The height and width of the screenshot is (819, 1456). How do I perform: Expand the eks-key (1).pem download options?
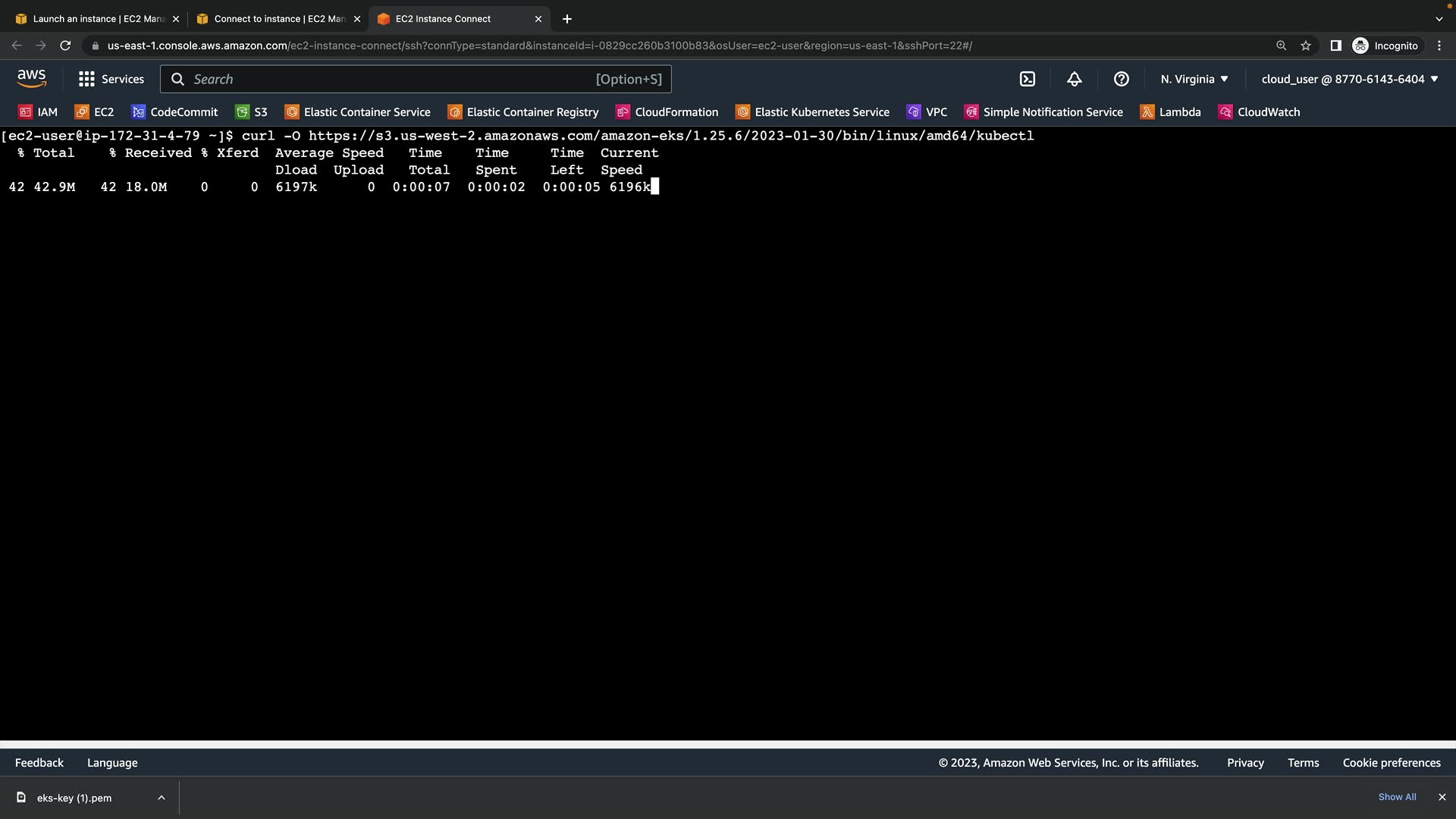[x=162, y=798]
